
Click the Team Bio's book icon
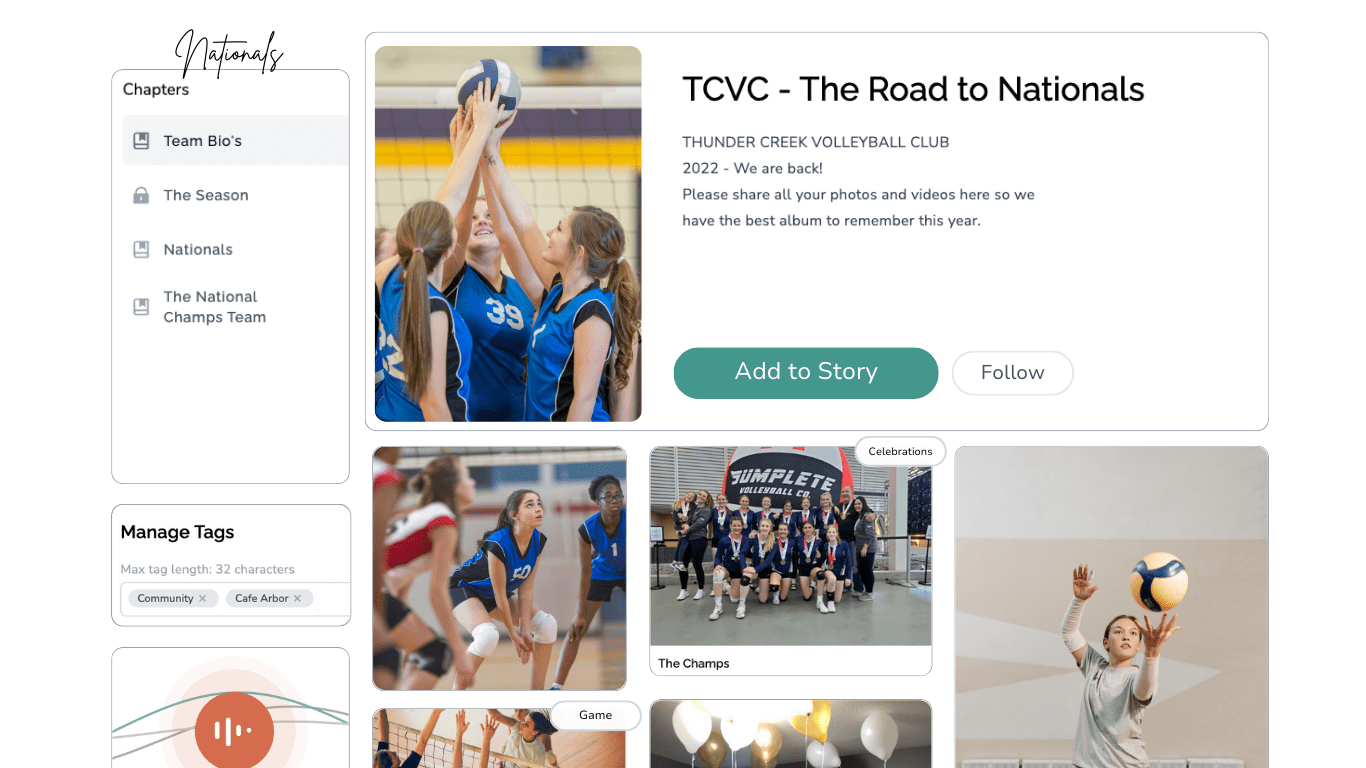point(142,141)
